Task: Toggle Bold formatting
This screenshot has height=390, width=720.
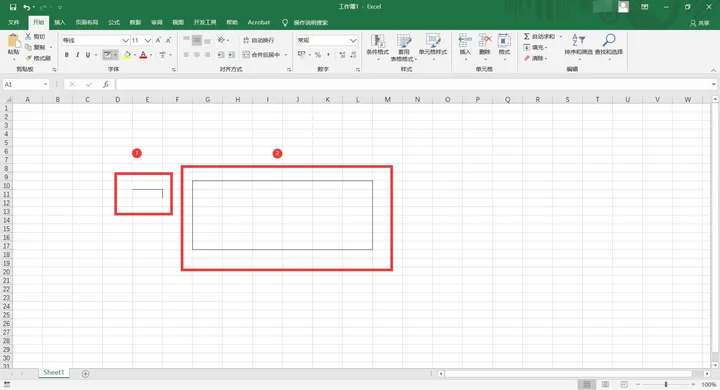Action: point(67,55)
